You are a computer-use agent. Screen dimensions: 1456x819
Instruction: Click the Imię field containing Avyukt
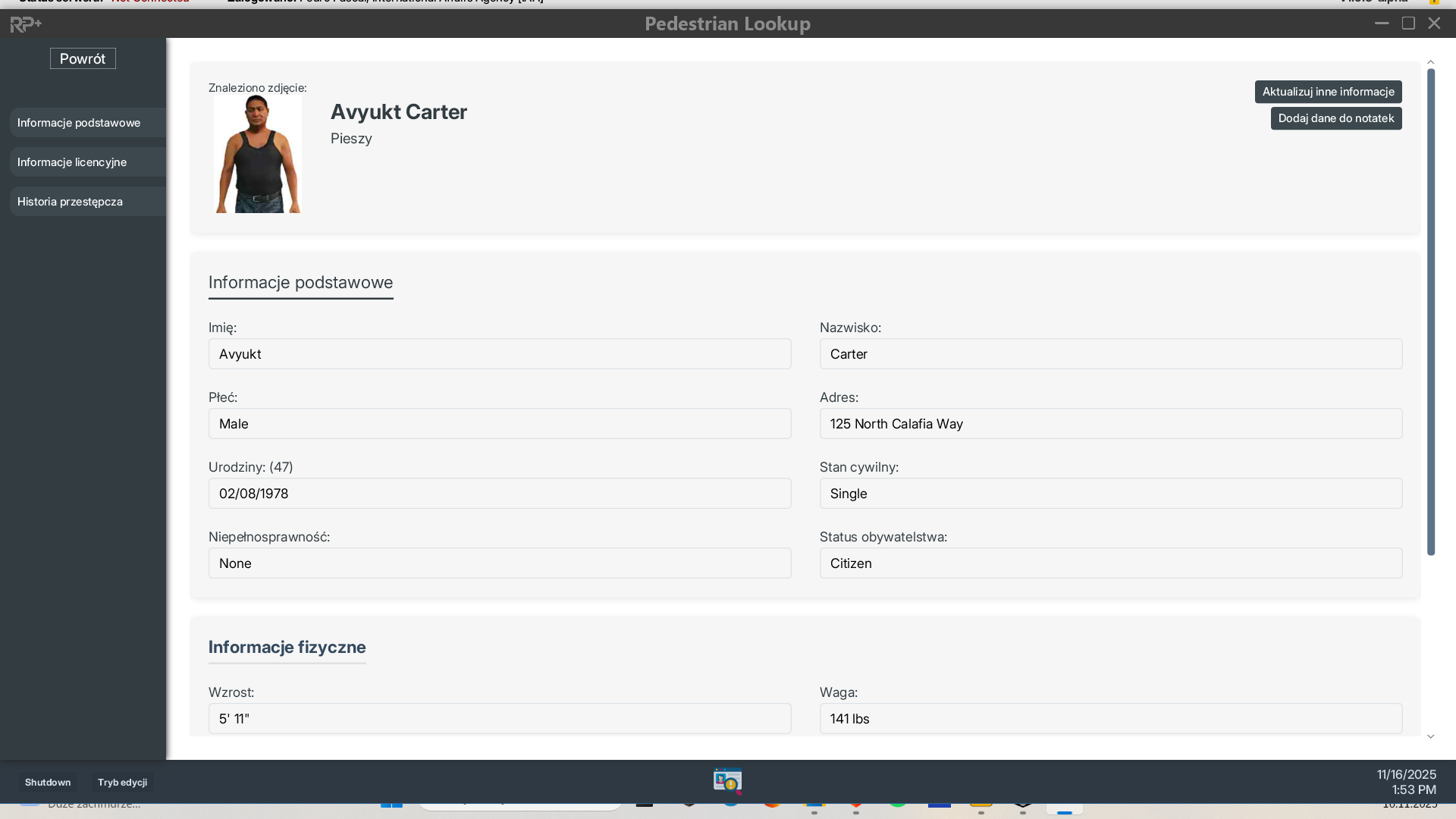499,354
